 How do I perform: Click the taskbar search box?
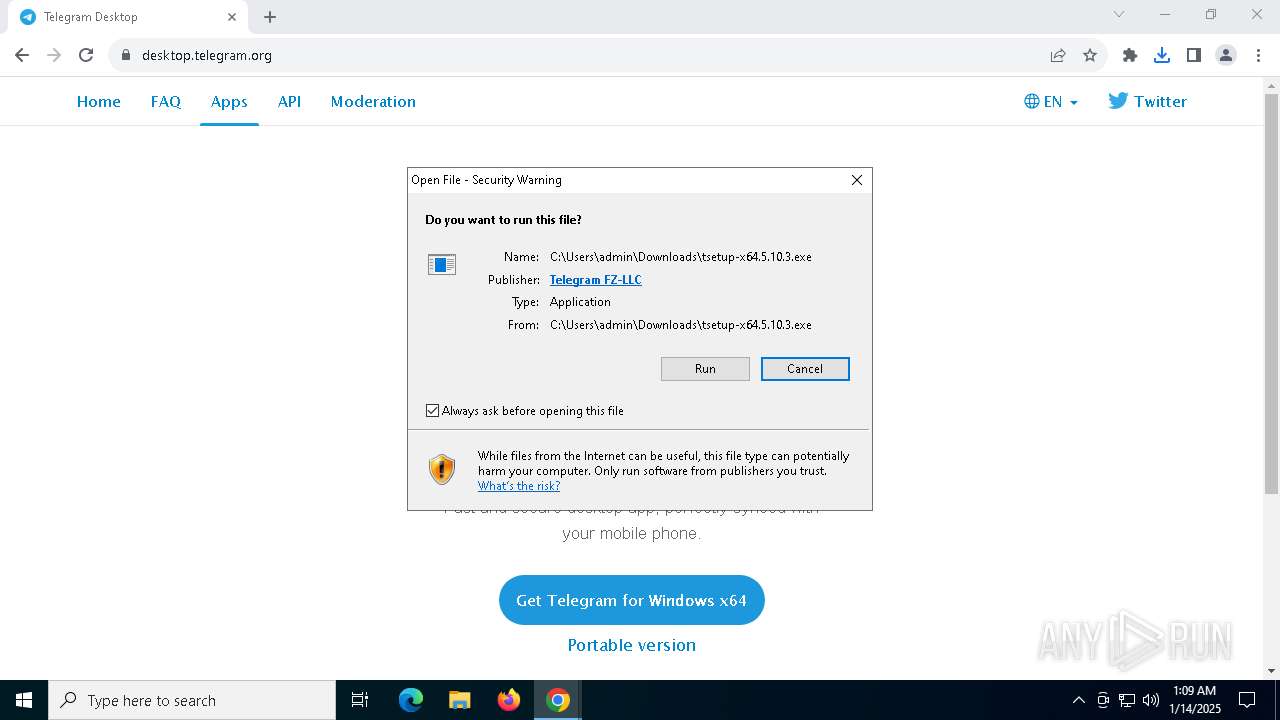coord(192,700)
